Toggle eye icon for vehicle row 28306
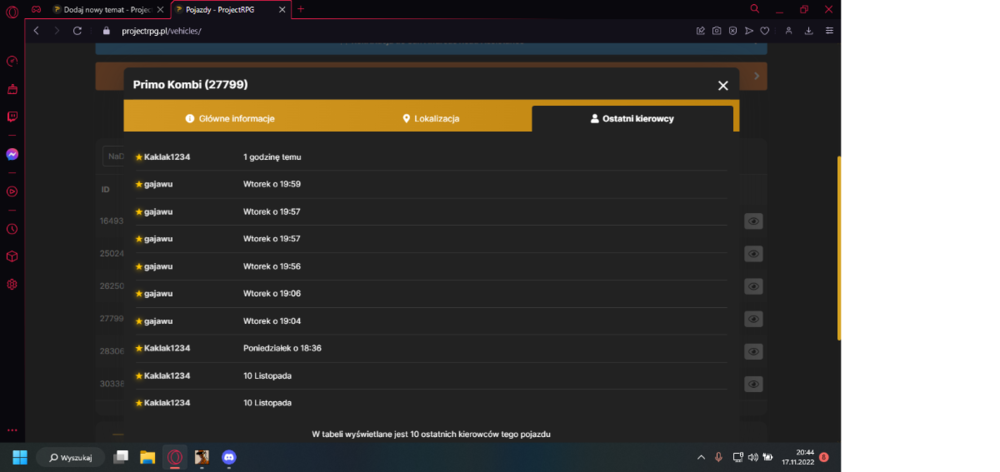Viewport: 1000px width, 472px height. [x=753, y=351]
